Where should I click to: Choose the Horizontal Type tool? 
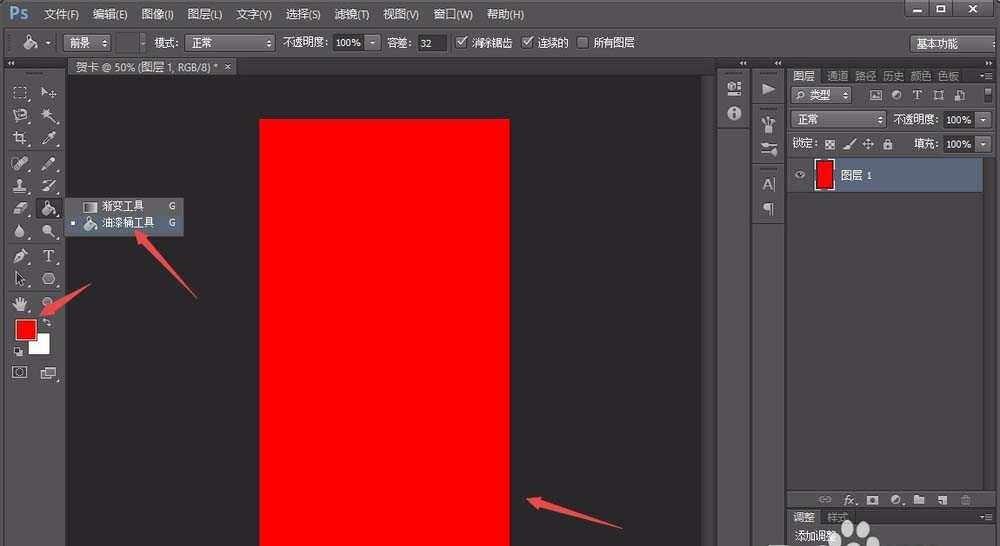click(48, 256)
